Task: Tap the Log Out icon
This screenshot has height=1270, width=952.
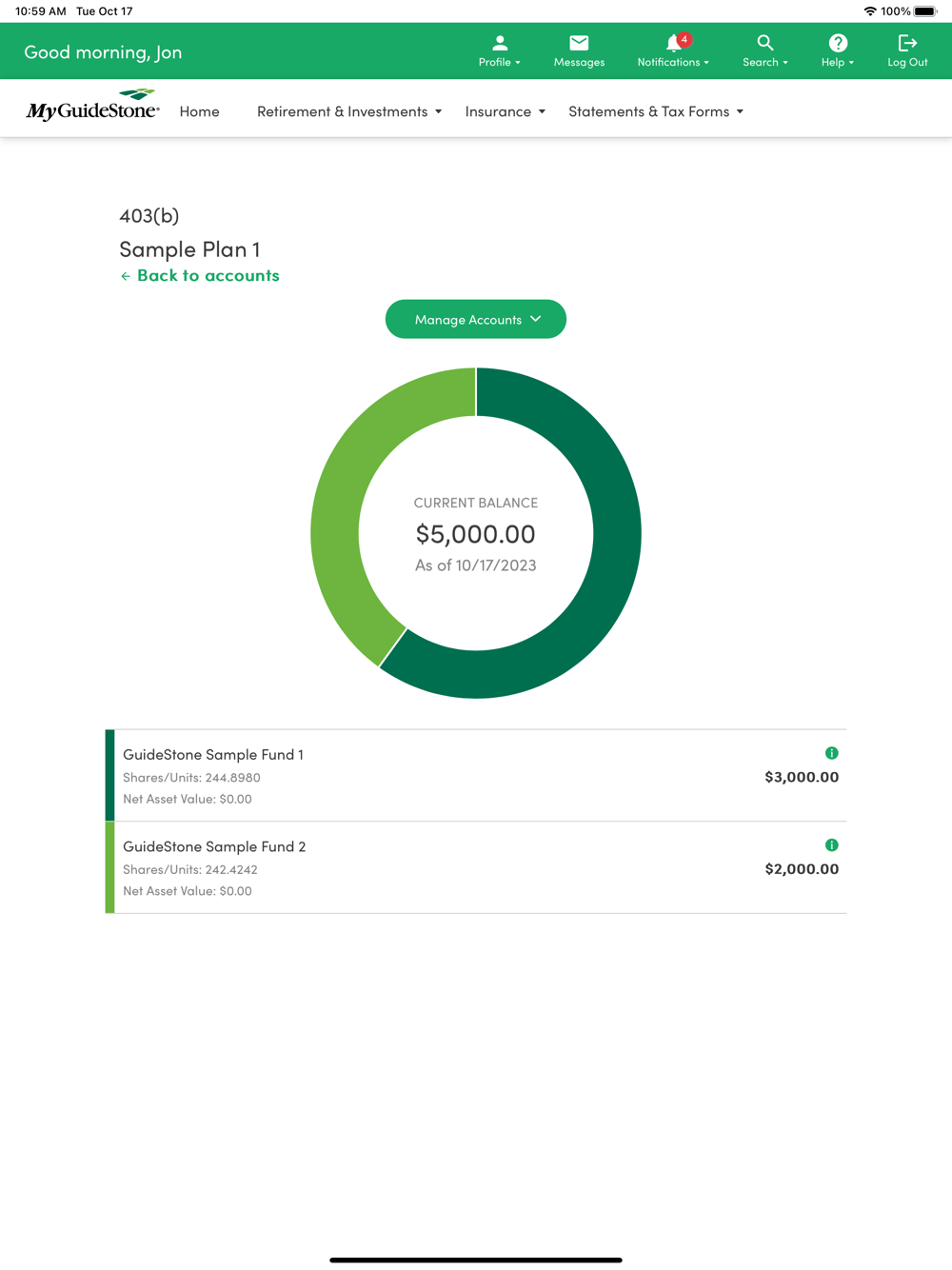Action: pyautogui.click(x=907, y=43)
